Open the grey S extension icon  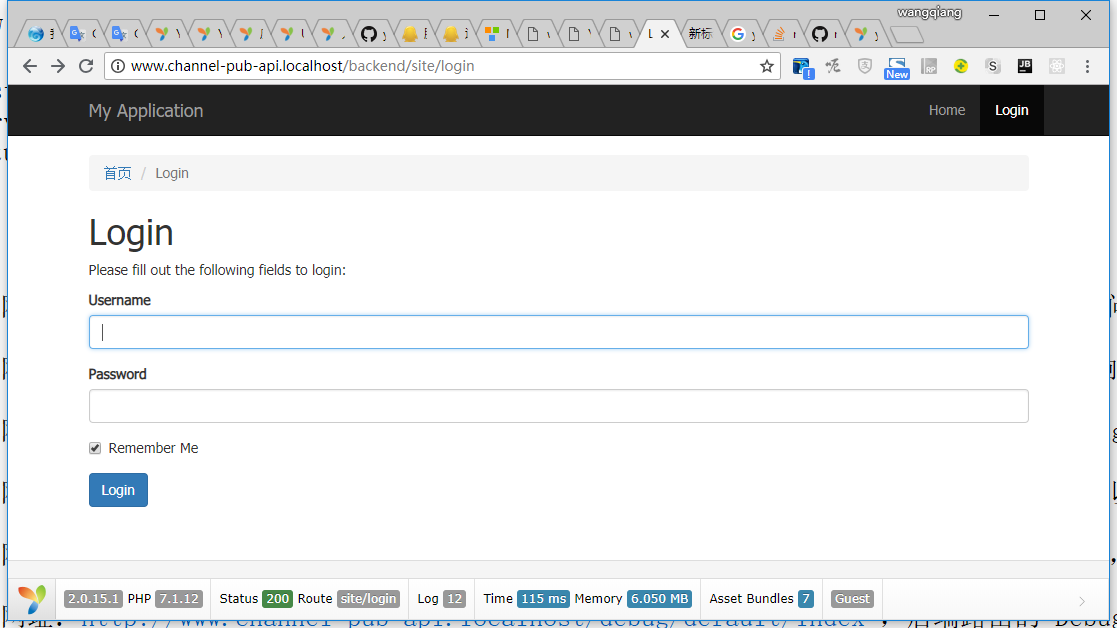coord(992,66)
